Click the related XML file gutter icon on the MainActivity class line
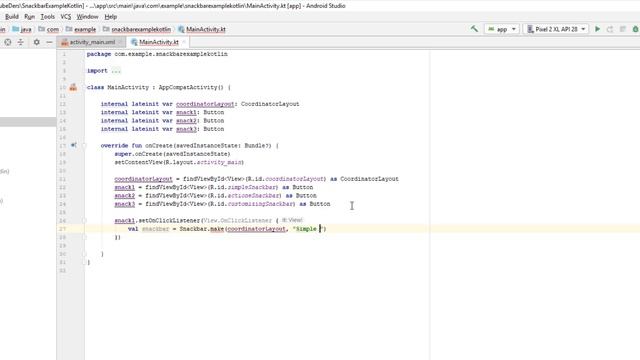 tap(73, 87)
